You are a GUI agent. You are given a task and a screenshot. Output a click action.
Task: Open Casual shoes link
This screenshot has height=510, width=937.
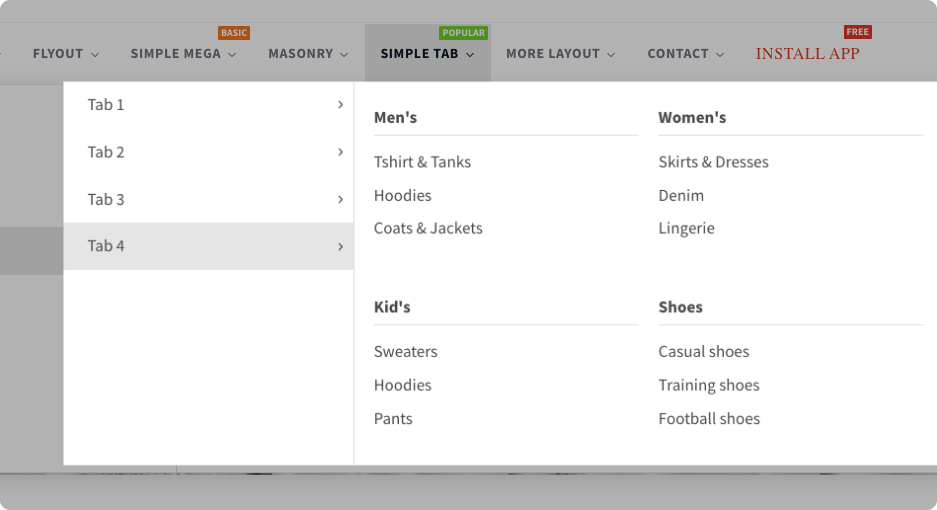point(703,352)
